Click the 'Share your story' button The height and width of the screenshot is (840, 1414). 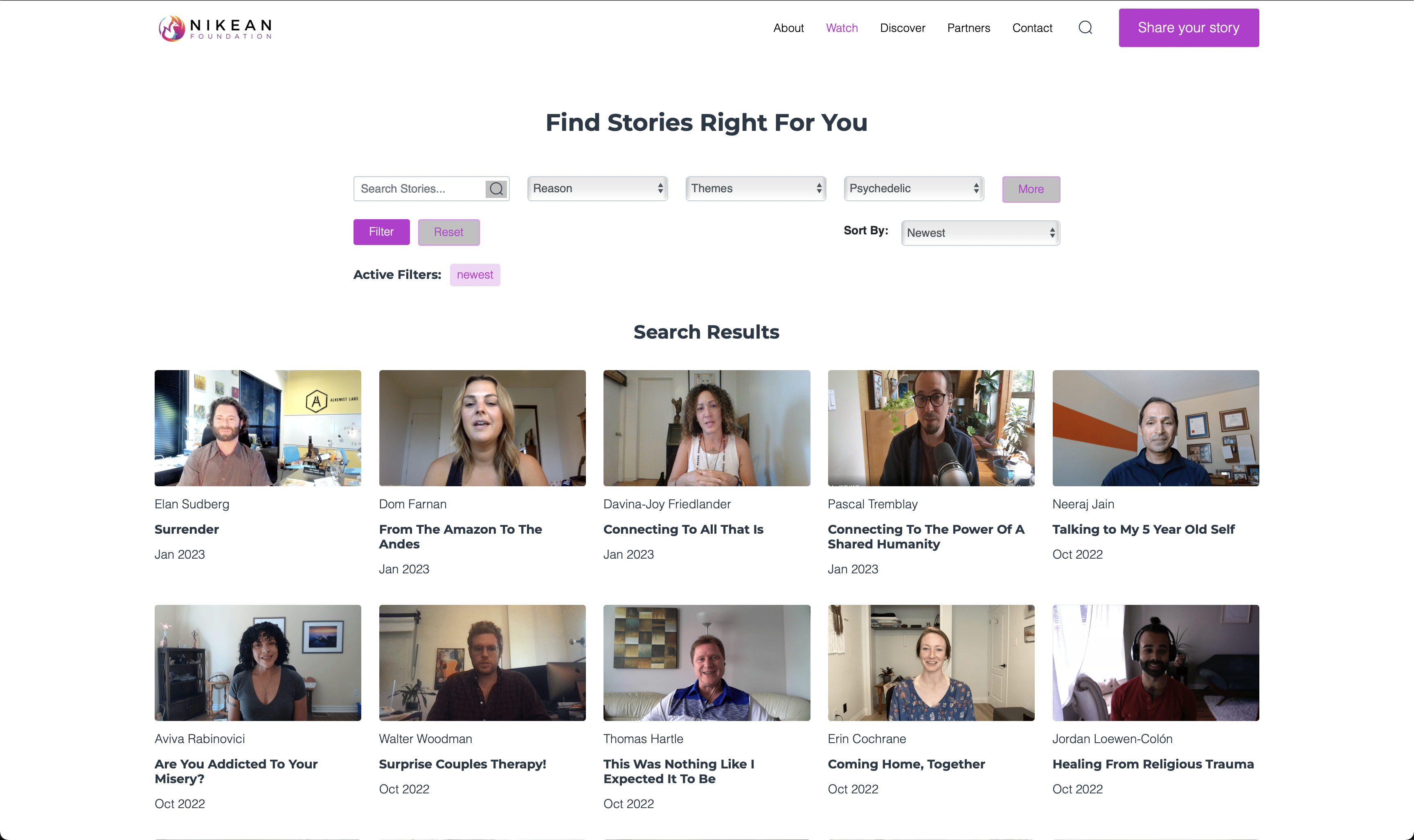[x=1189, y=27]
